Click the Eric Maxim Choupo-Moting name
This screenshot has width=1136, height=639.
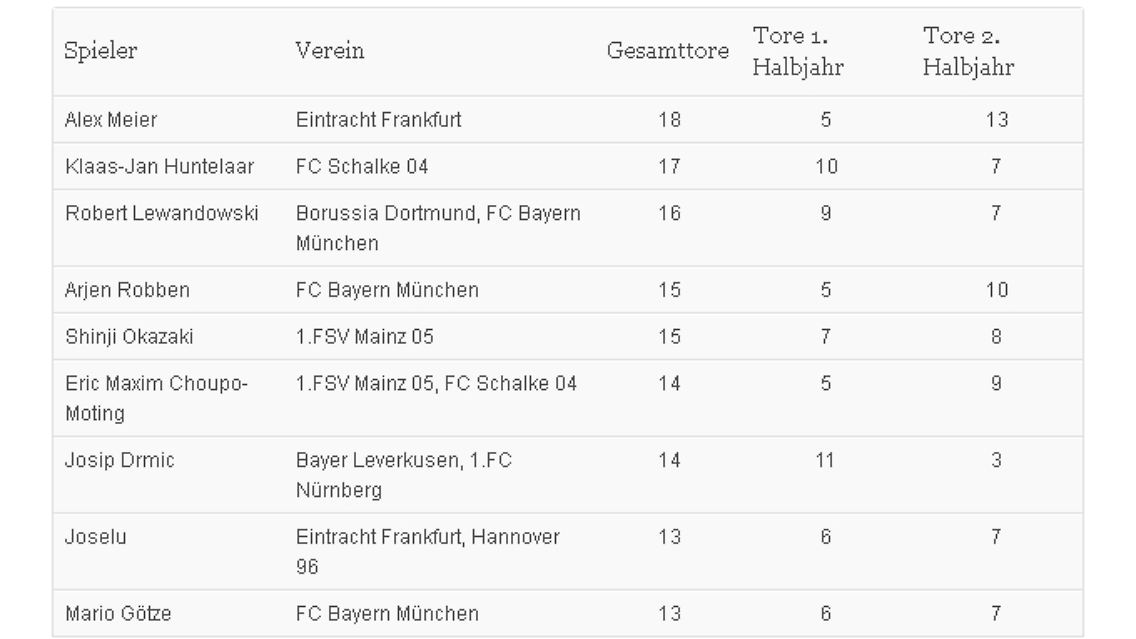[156, 398]
